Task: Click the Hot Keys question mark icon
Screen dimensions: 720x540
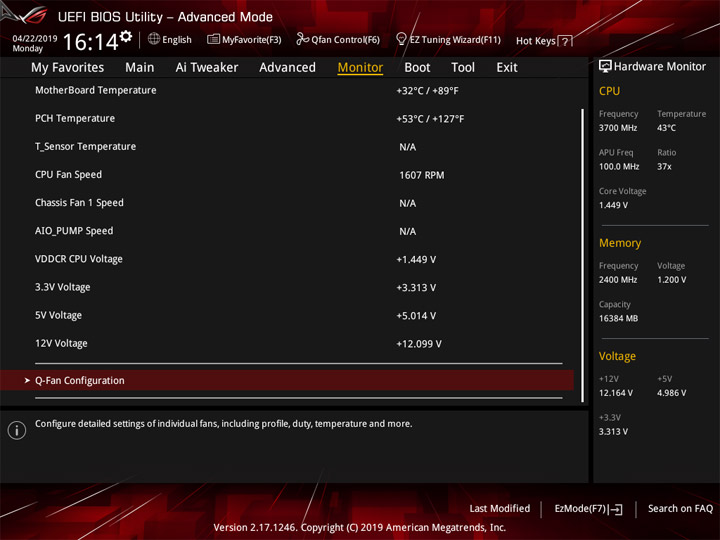Action: click(565, 41)
